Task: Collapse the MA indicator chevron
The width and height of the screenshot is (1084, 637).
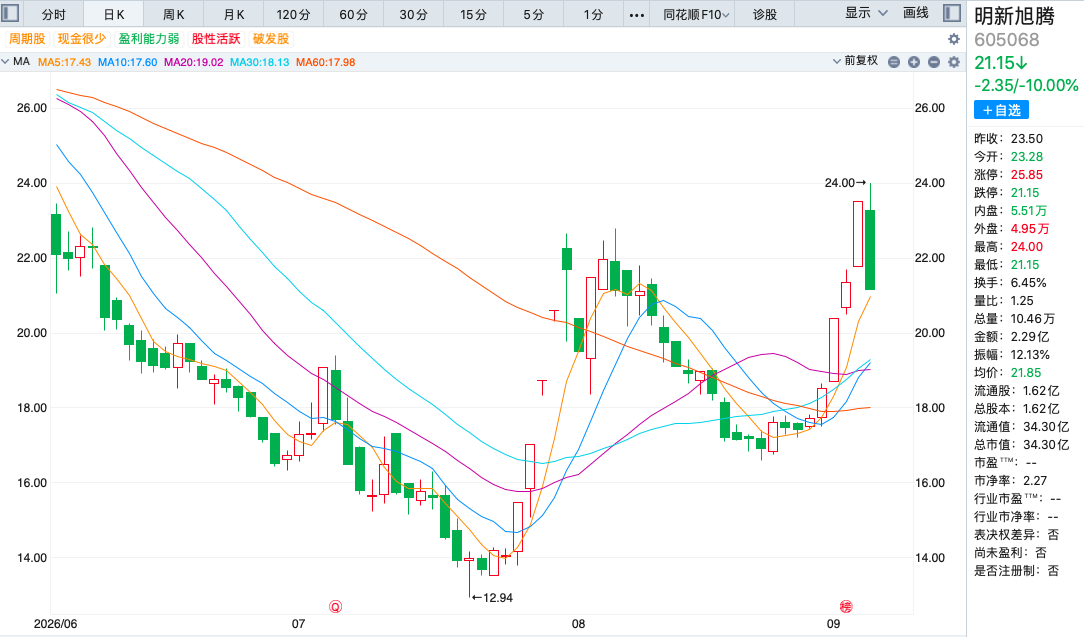Action: click(x=6, y=62)
